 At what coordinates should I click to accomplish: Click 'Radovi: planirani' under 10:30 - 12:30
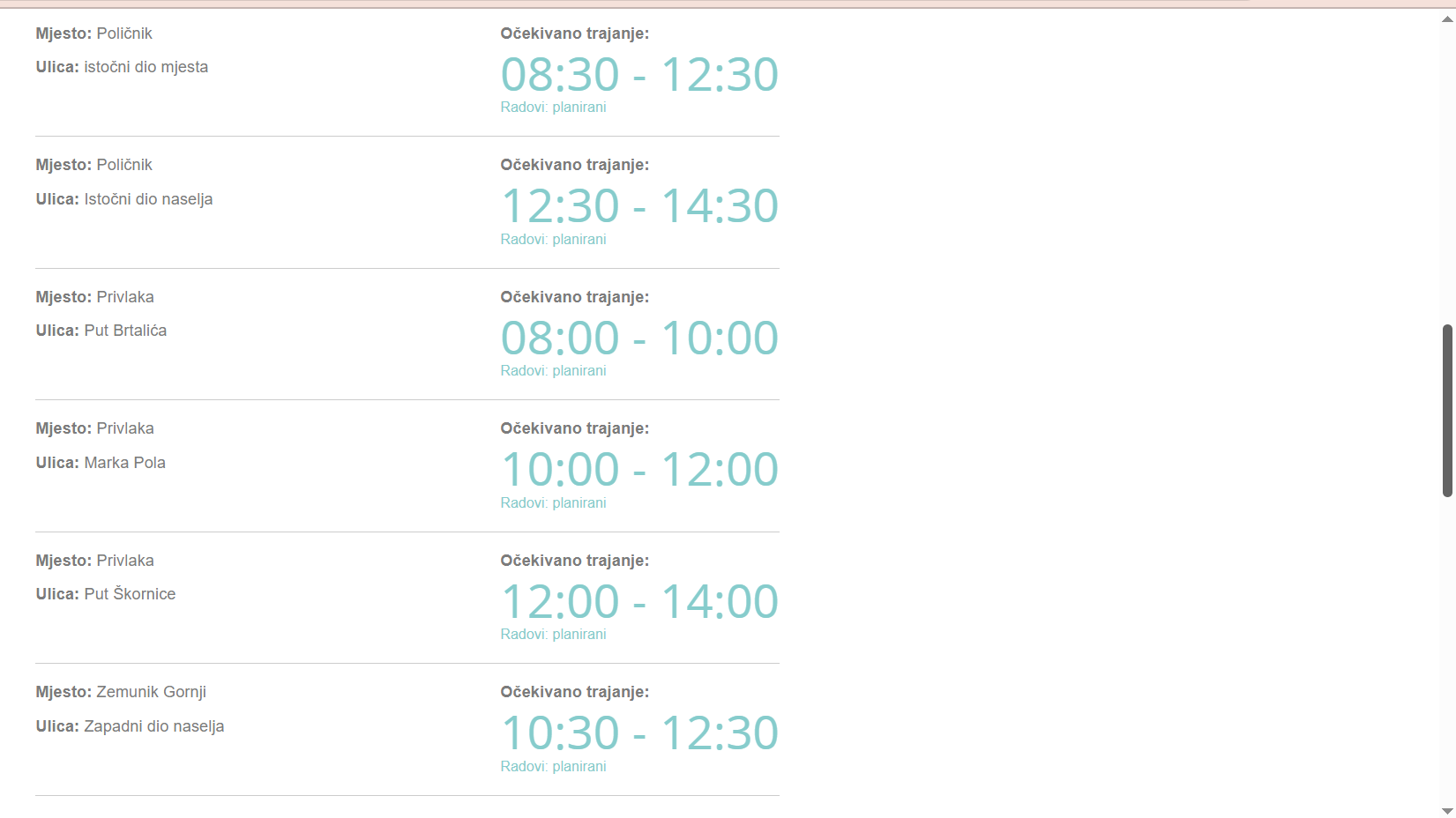tap(553, 767)
